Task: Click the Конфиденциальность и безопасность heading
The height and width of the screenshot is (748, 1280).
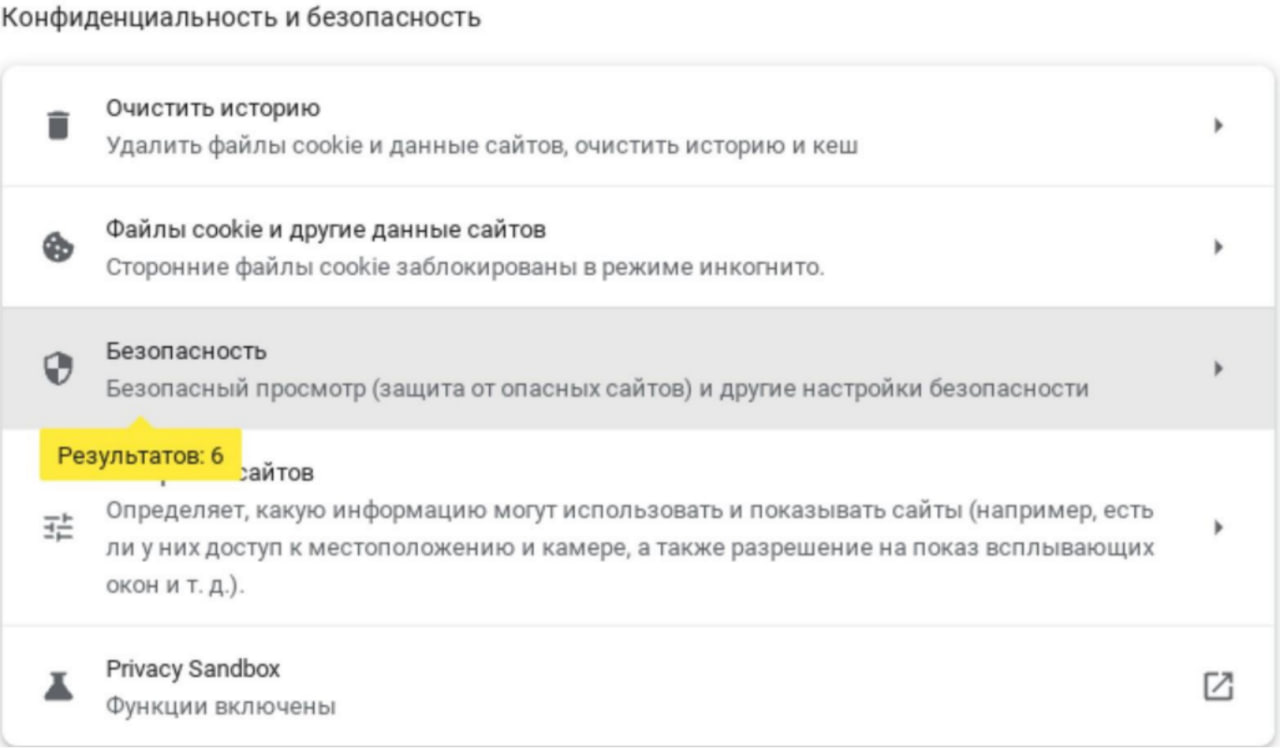Action: click(x=242, y=18)
